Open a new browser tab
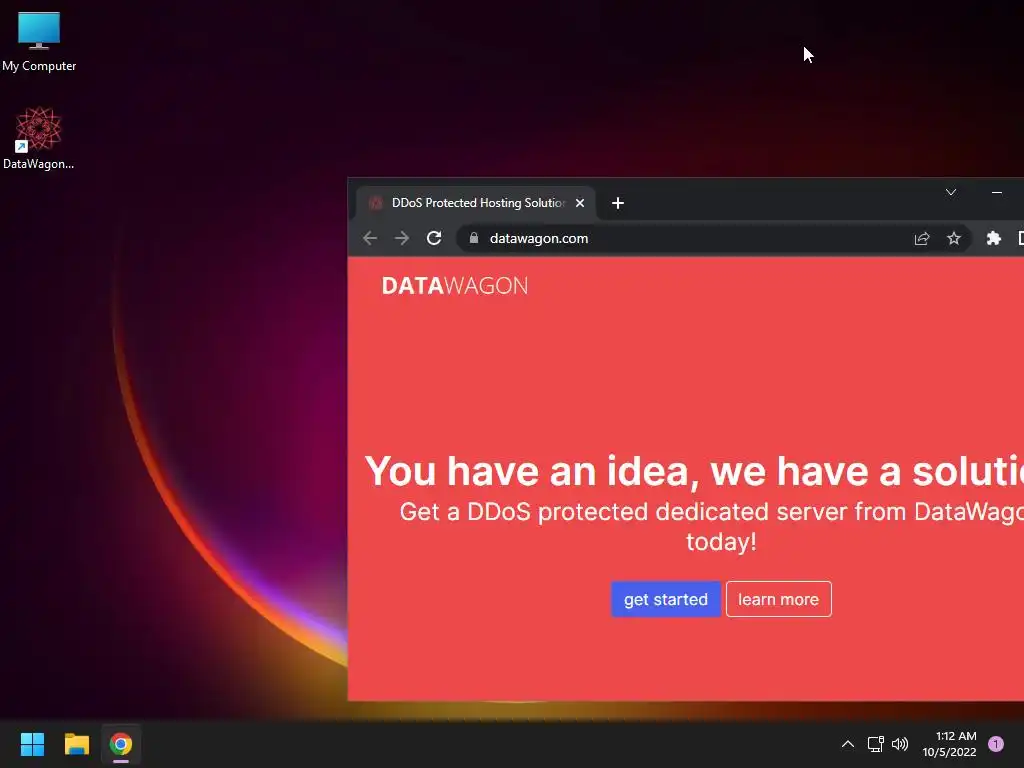This screenshot has height=768, width=1024. coord(618,203)
